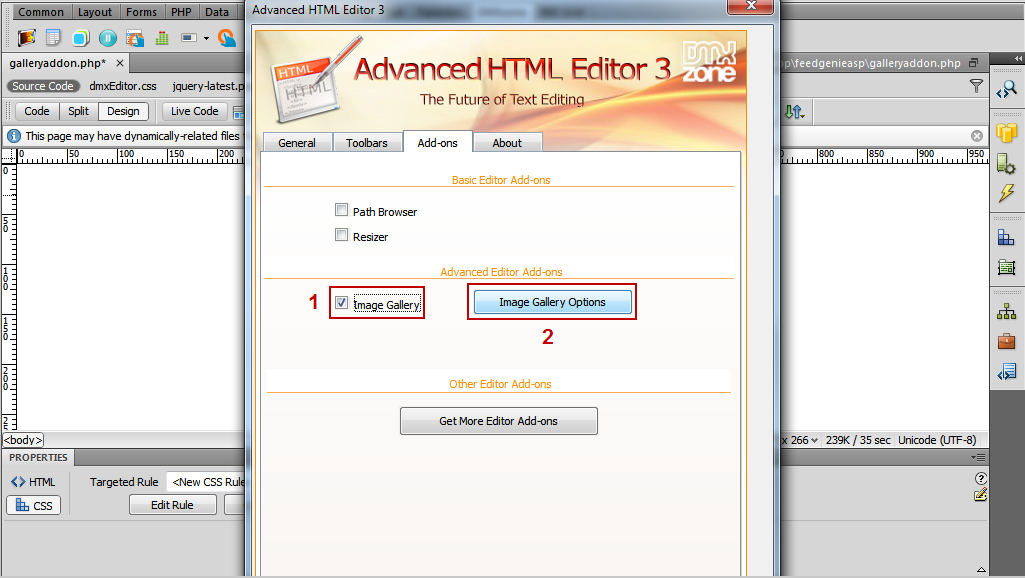Check the Path Browser add-on checkbox
1025x578 pixels.
click(x=341, y=210)
